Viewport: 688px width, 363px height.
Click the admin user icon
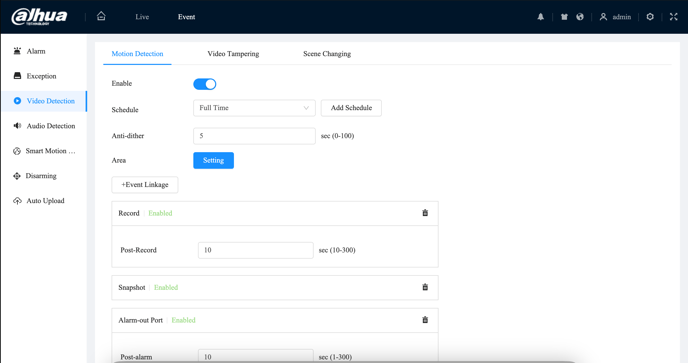[x=603, y=17]
